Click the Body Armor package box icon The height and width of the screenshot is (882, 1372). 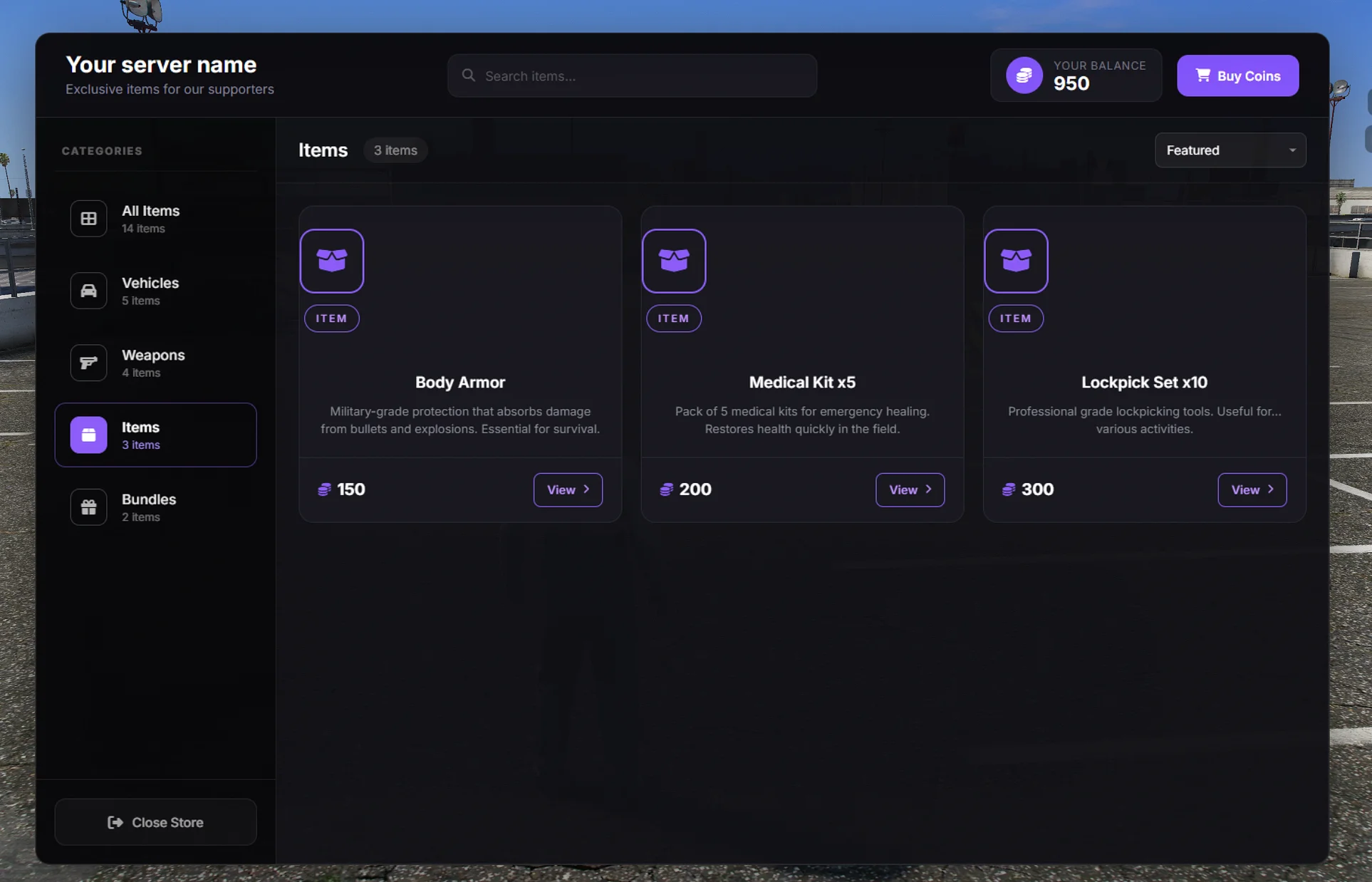(x=331, y=261)
